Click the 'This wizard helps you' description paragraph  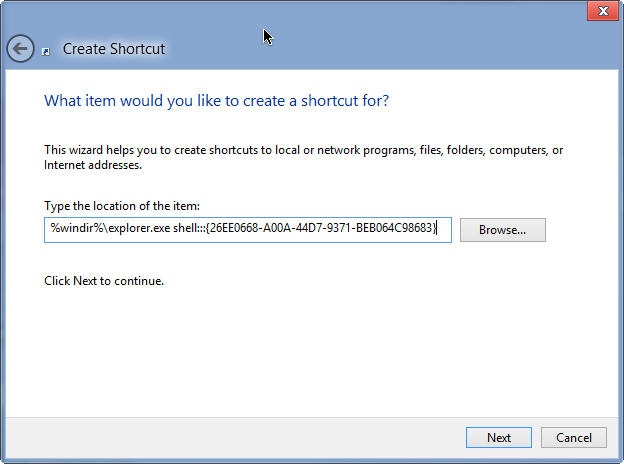303,157
